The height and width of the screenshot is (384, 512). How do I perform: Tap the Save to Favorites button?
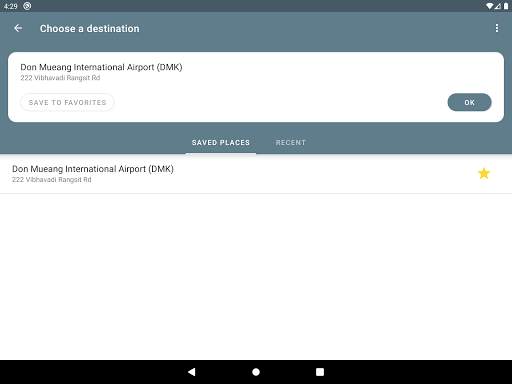(x=67, y=102)
